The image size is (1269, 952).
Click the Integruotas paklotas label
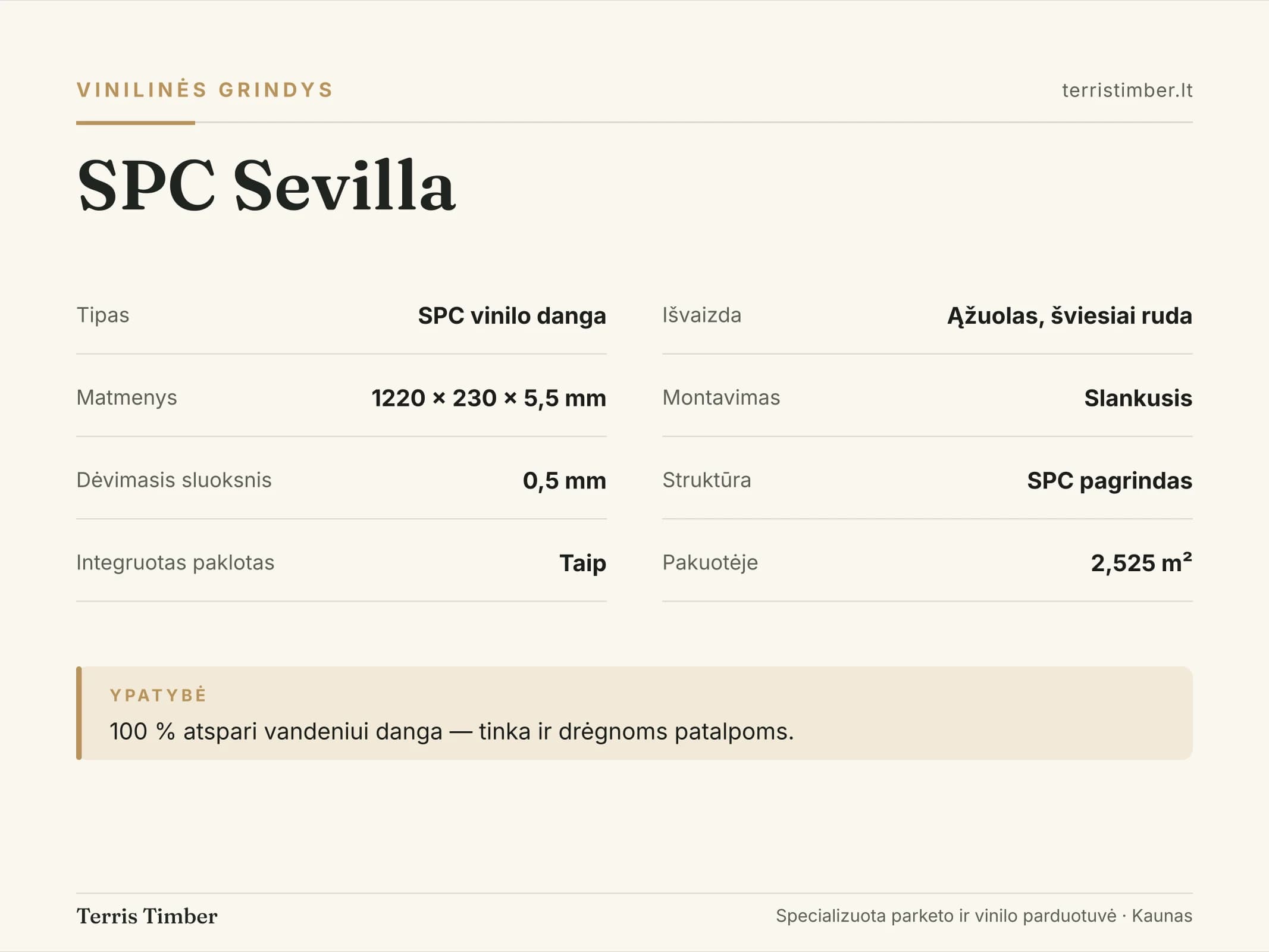(176, 563)
